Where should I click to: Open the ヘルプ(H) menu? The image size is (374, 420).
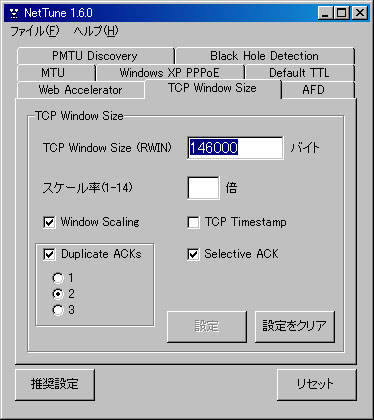(96, 31)
